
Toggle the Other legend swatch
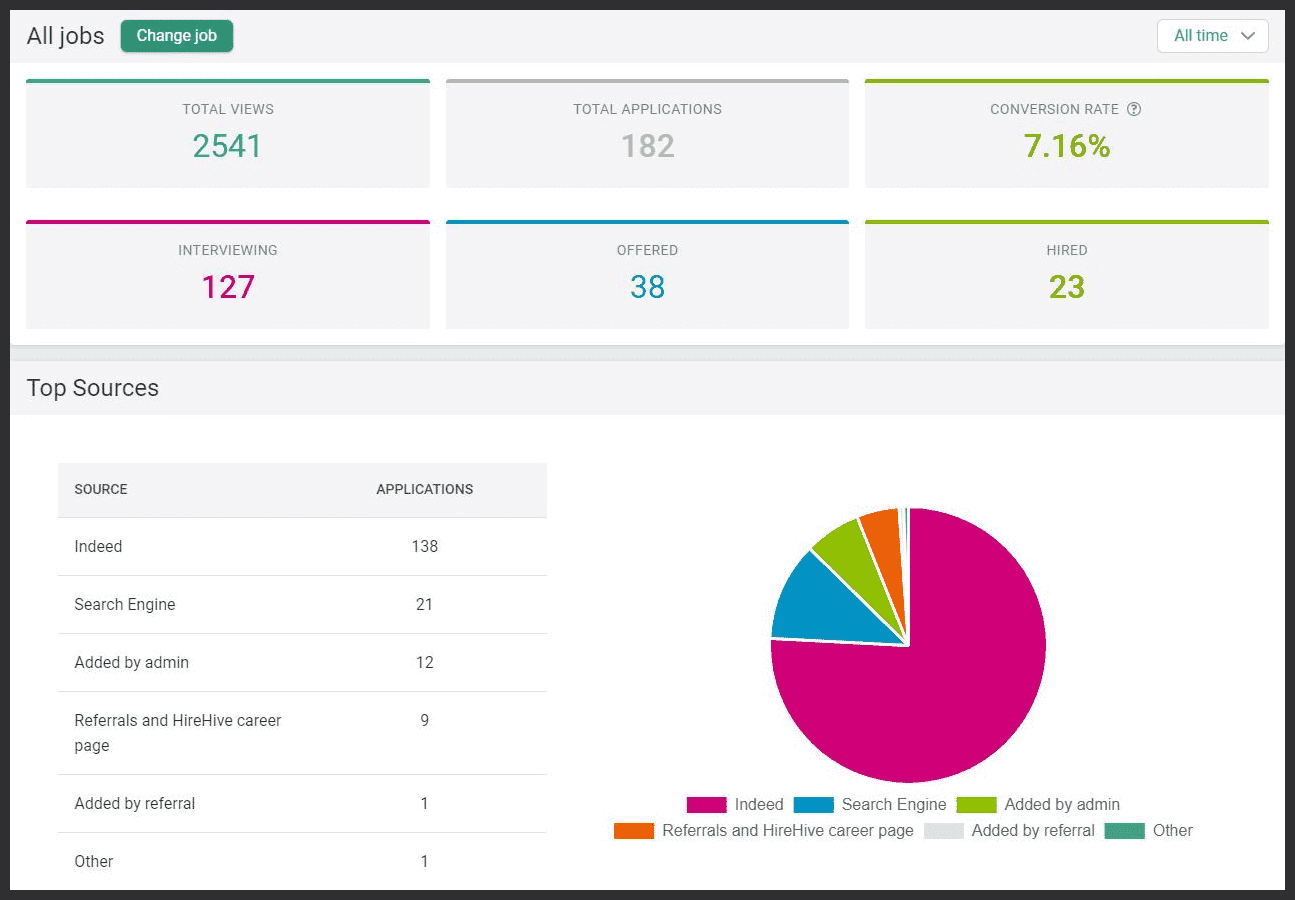pyautogui.click(x=1124, y=831)
